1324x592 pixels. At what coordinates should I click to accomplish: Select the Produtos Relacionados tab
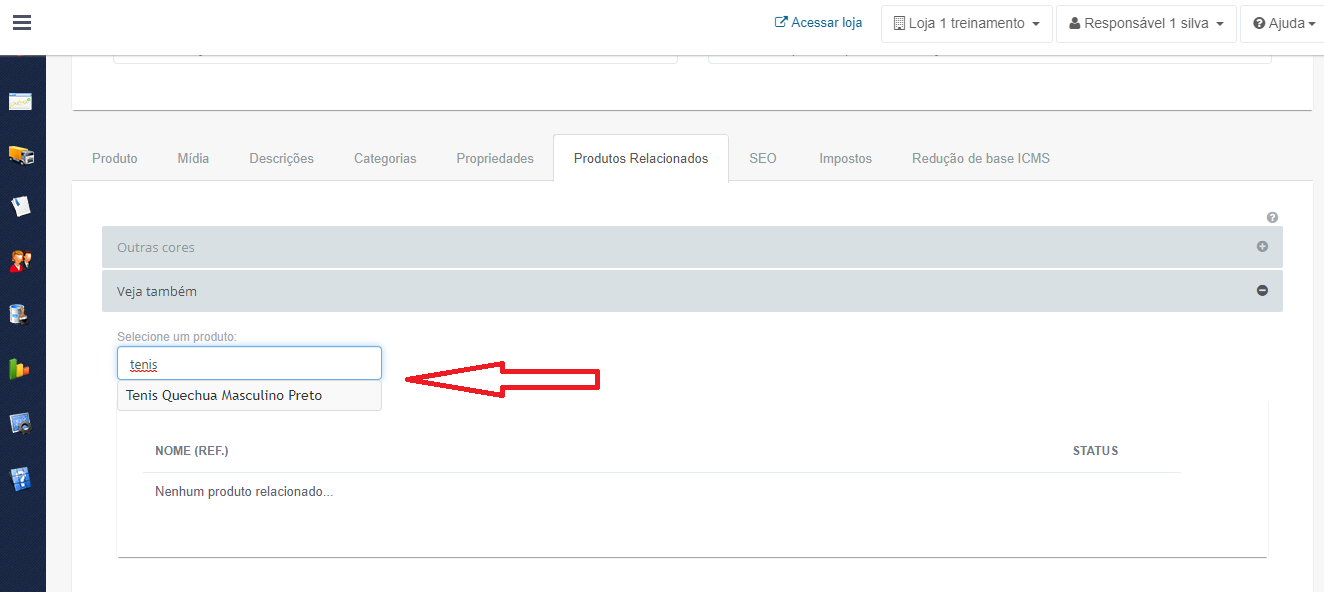pyautogui.click(x=641, y=158)
